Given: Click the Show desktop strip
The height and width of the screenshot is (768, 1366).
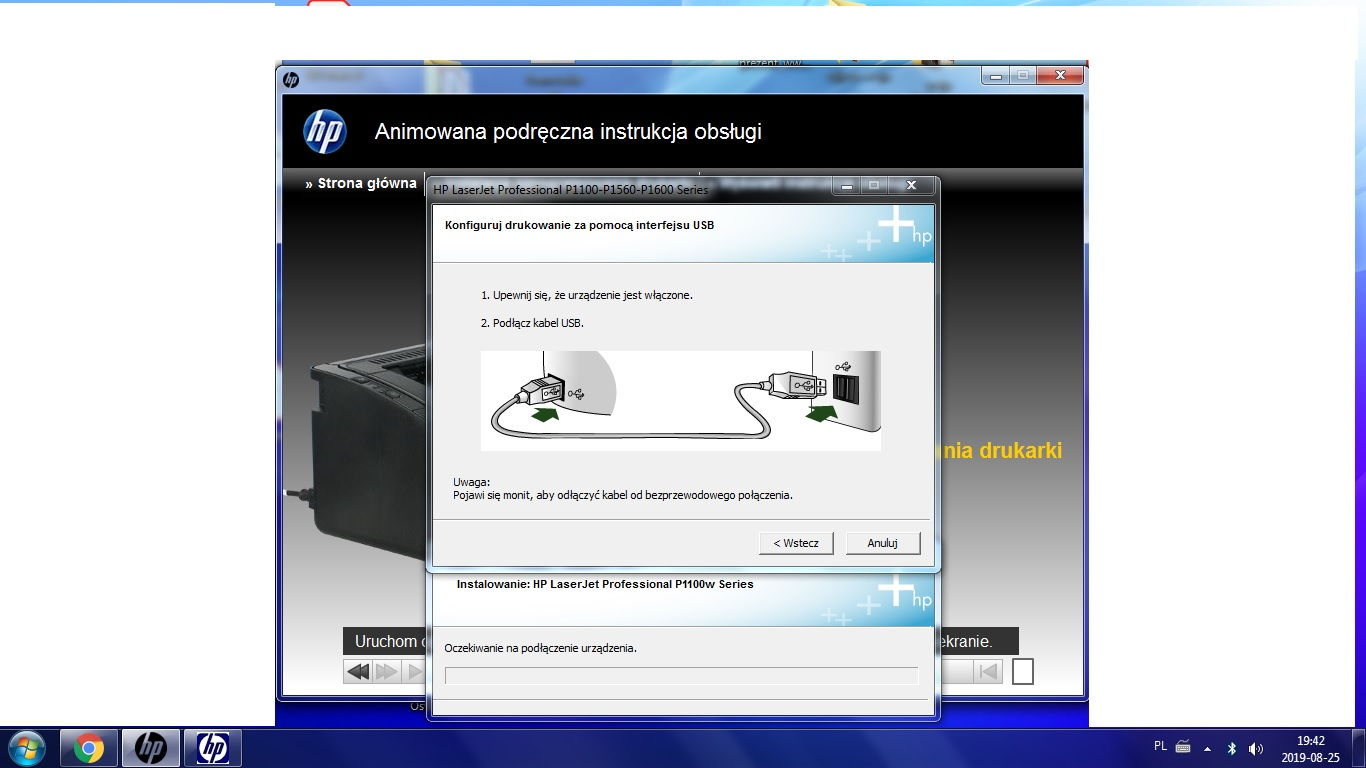Looking at the screenshot, I should (1359, 748).
